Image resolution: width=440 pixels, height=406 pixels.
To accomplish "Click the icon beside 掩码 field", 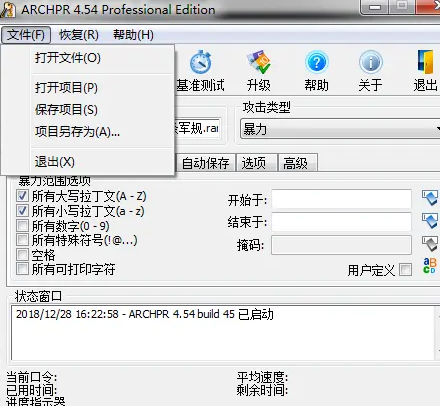I will pyautogui.click(x=429, y=244).
